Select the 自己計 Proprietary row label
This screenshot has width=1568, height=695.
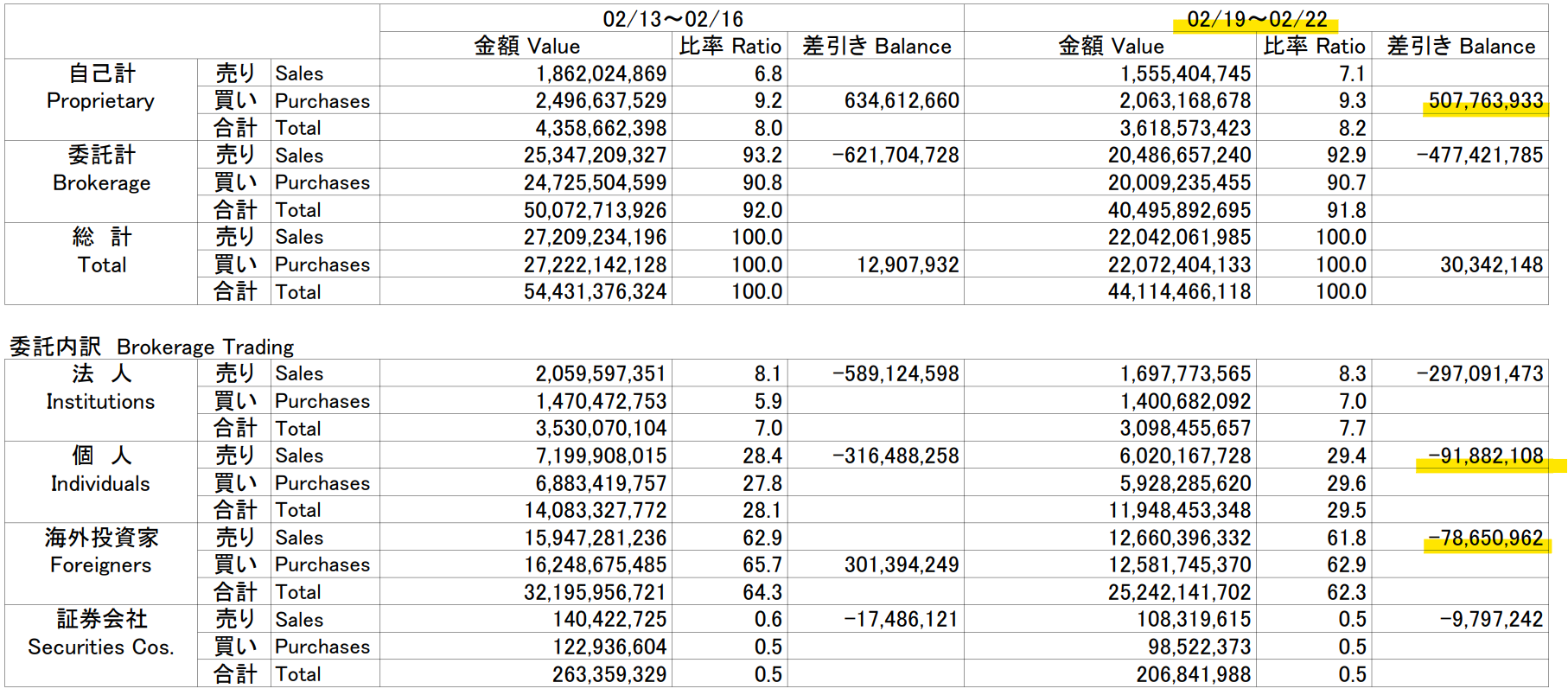[100, 87]
